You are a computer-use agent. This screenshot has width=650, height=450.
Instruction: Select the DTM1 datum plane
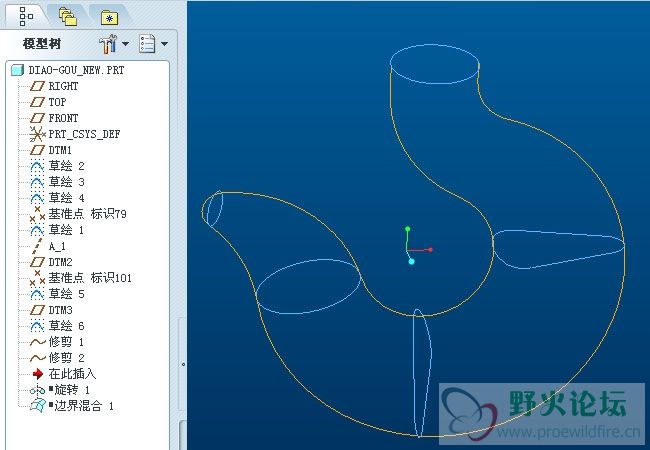60,150
